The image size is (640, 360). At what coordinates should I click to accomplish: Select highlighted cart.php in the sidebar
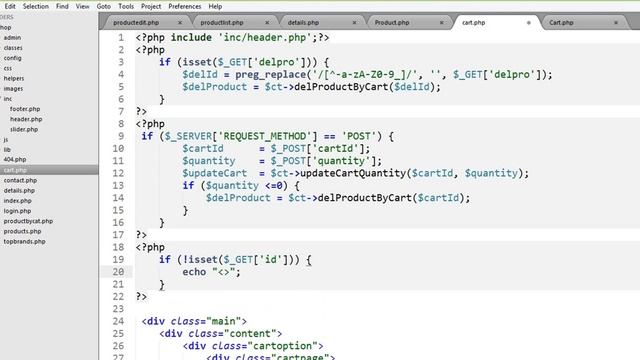49,170
